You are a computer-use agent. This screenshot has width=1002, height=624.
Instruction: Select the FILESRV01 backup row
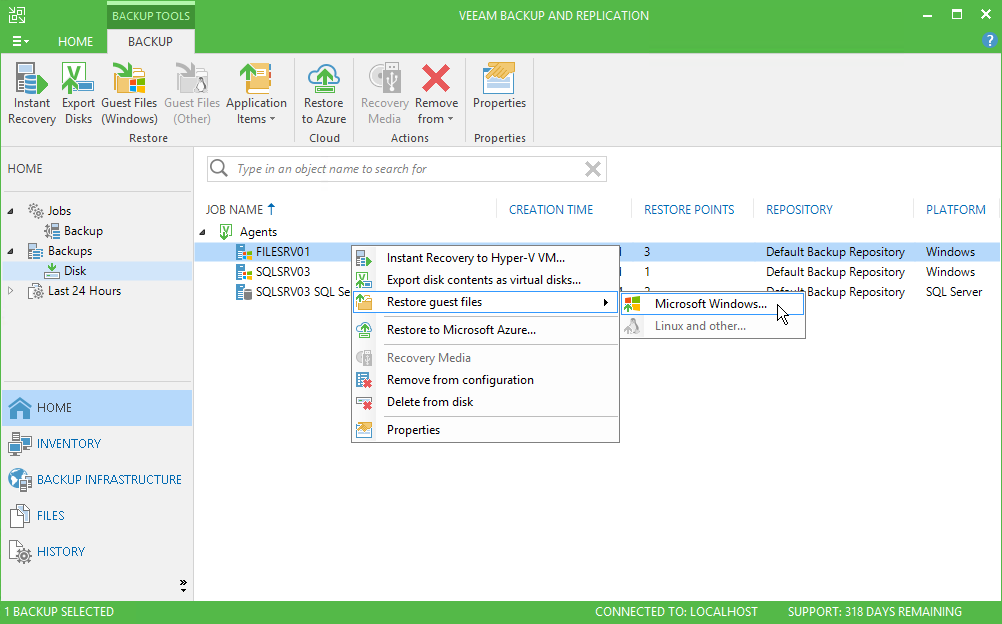[x=597, y=252]
